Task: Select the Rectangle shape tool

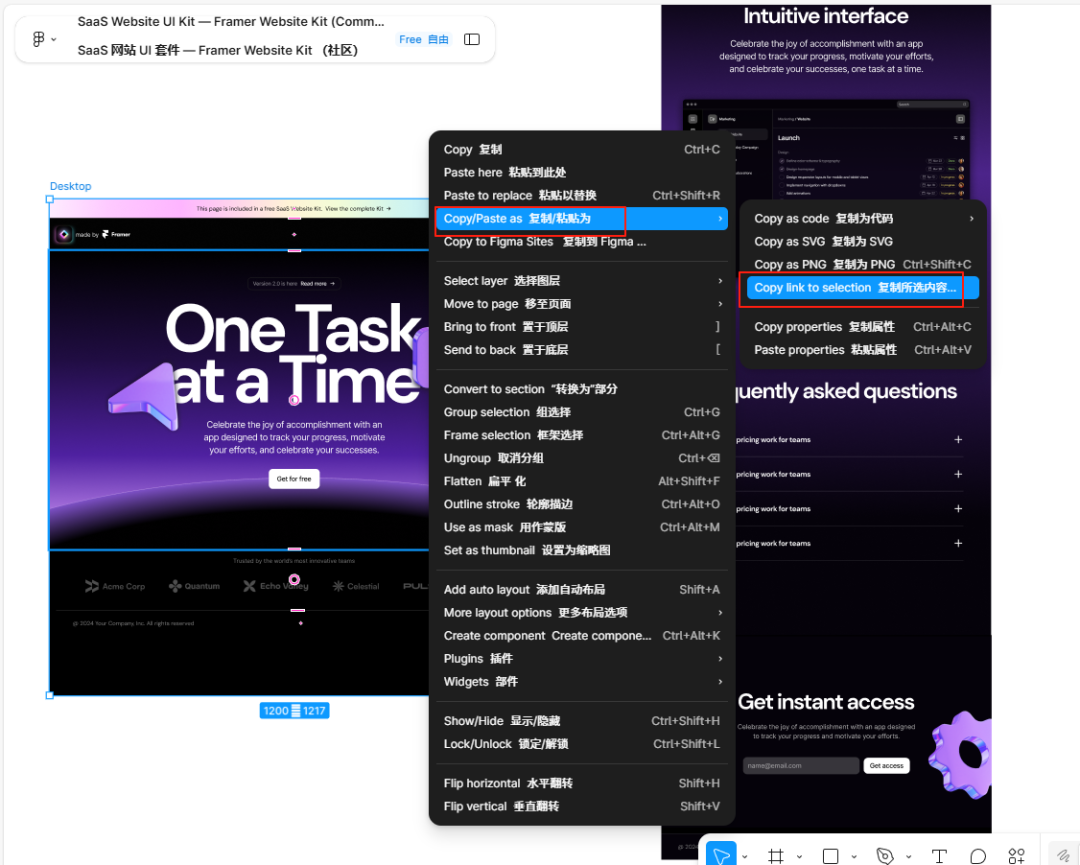Action: click(x=830, y=855)
